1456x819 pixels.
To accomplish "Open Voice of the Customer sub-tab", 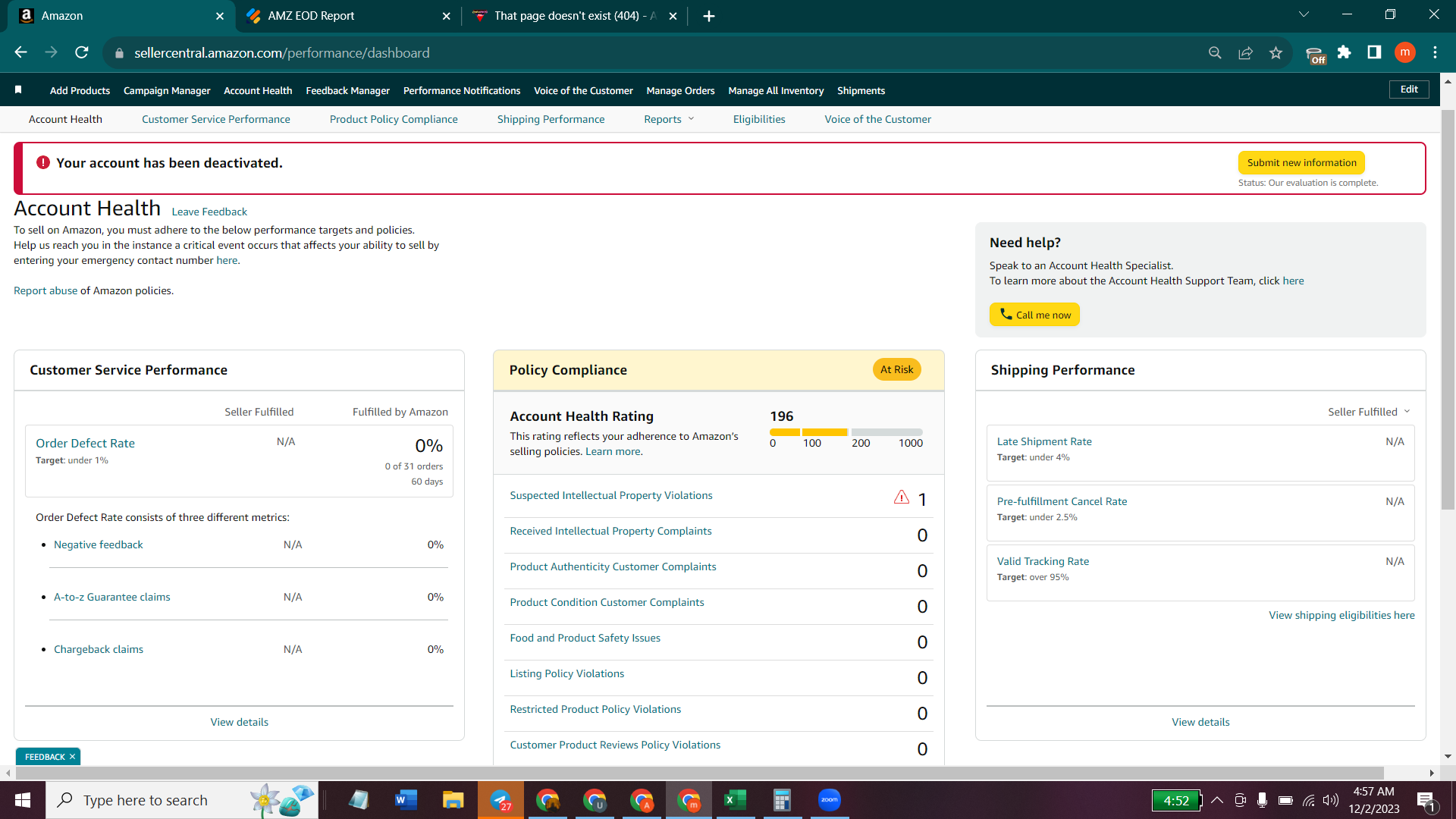I will [x=878, y=119].
